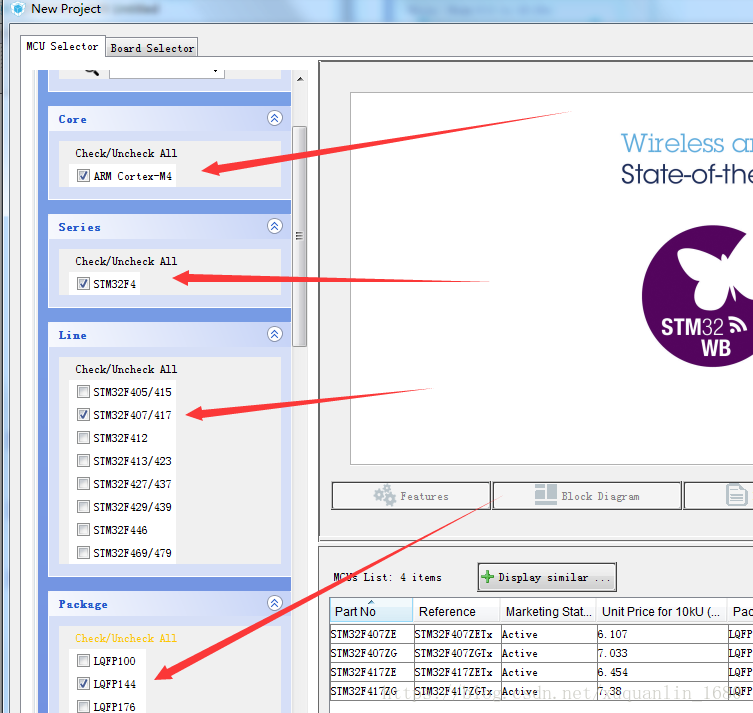Collapse the Line filter section
Viewport: 753px width, 713px height.
coord(275,334)
